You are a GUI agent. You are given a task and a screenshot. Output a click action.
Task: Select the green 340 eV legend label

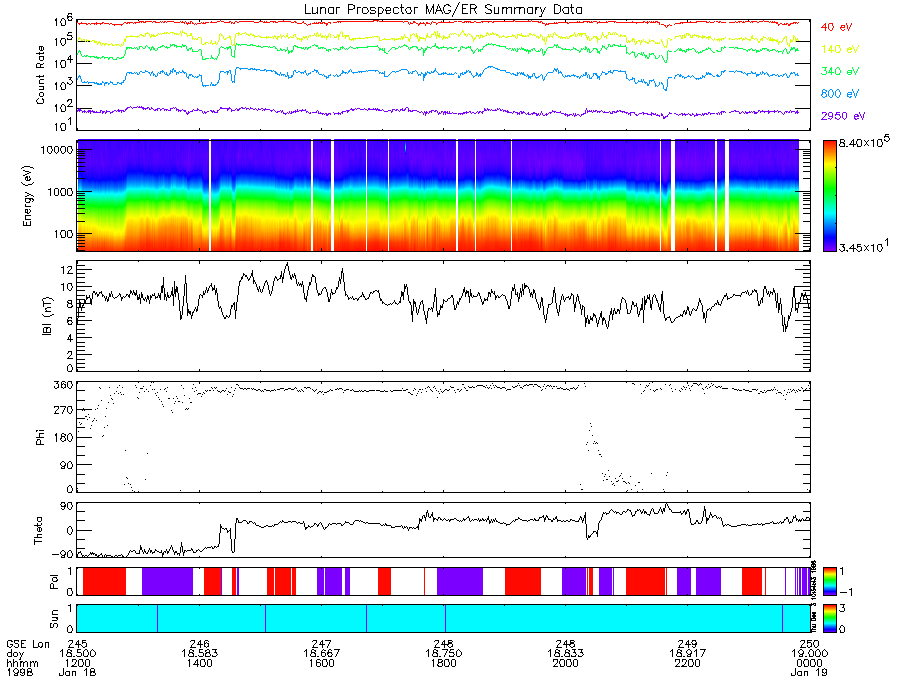(840, 71)
